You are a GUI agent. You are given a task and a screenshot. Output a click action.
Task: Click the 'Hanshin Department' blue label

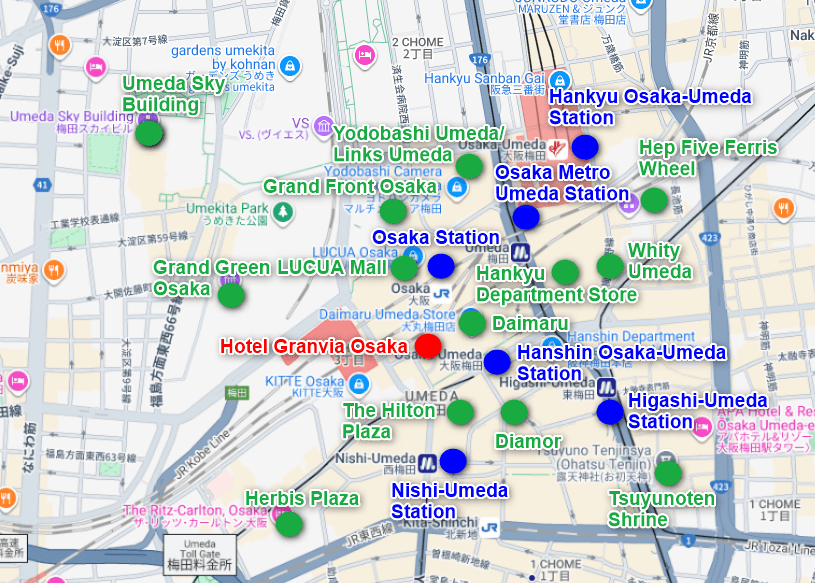click(631, 336)
